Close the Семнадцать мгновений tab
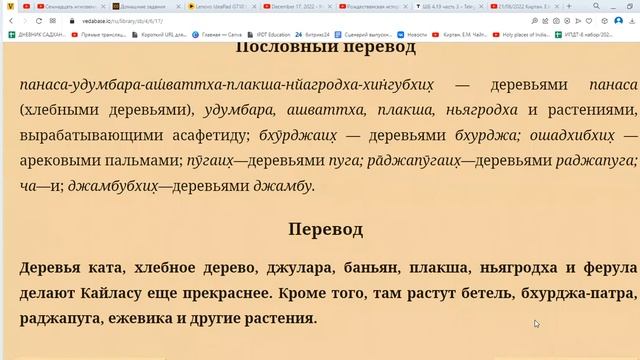This screenshot has width=640, height=360. pos(103,7)
